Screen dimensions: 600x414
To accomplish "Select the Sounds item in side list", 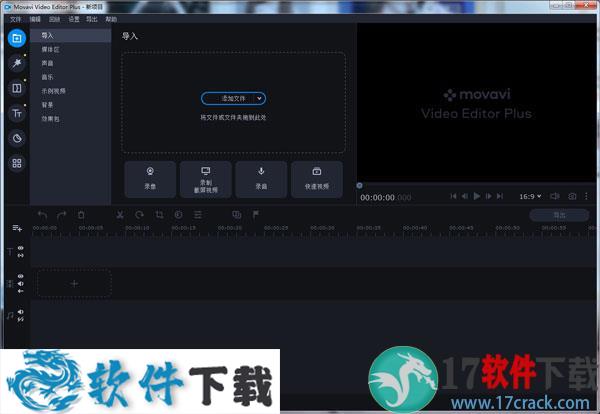I will (71, 63).
